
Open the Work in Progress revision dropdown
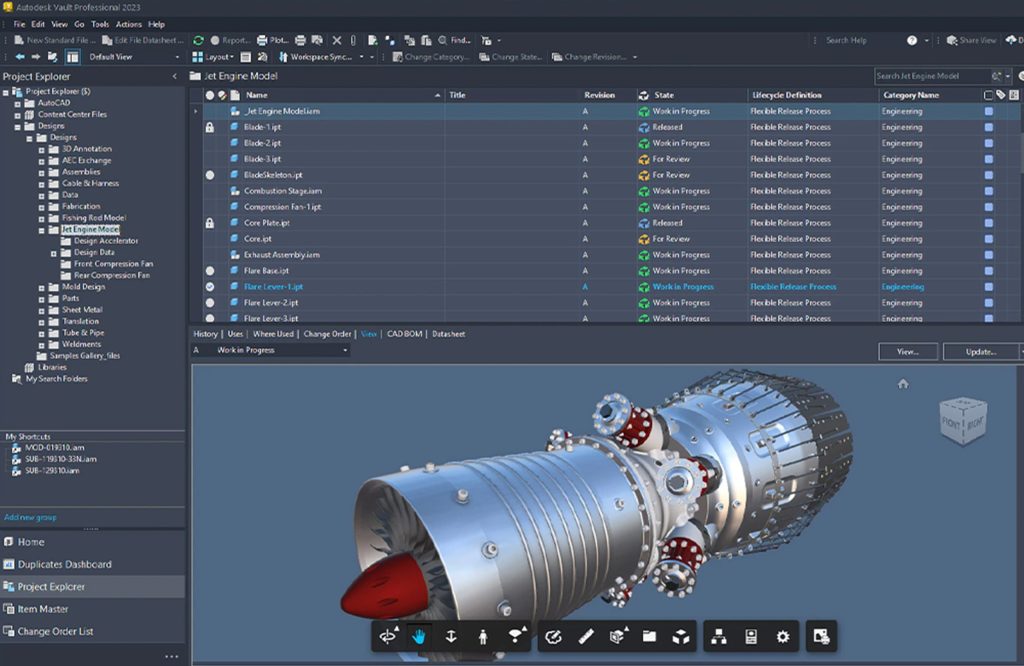(345, 351)
